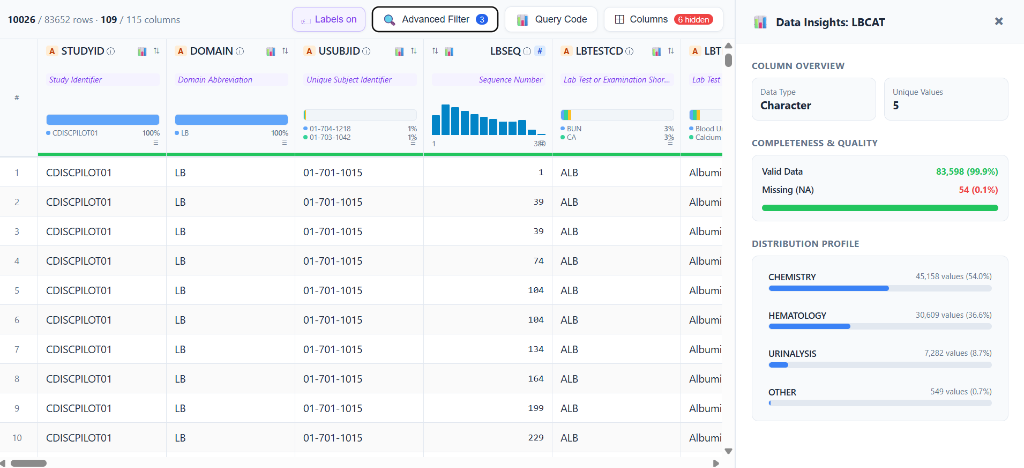Open the Query Code view
1024x468 pixels.
pos(551,20)
